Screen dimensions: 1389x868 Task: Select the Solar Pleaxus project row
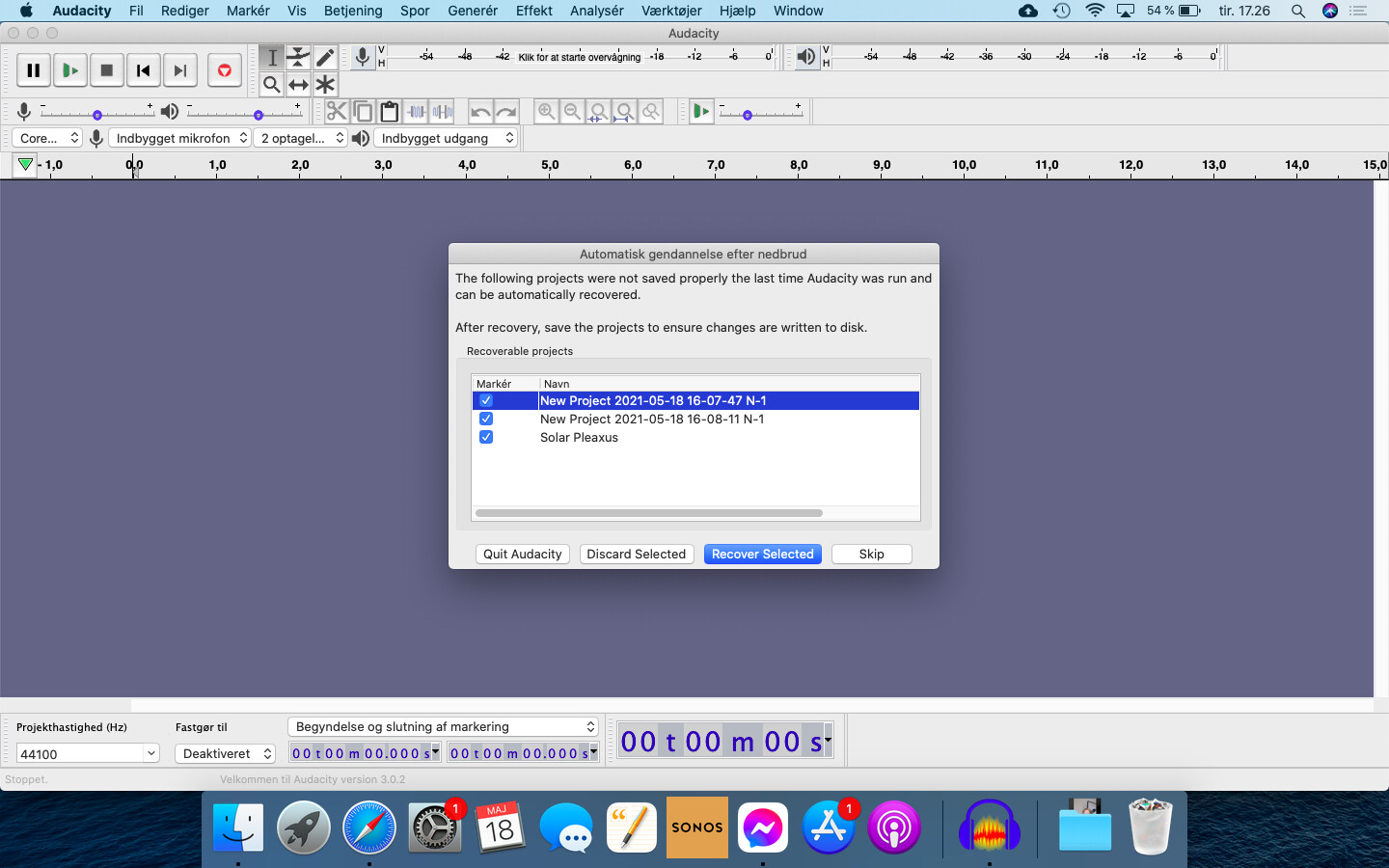click(x=695, y=437)
